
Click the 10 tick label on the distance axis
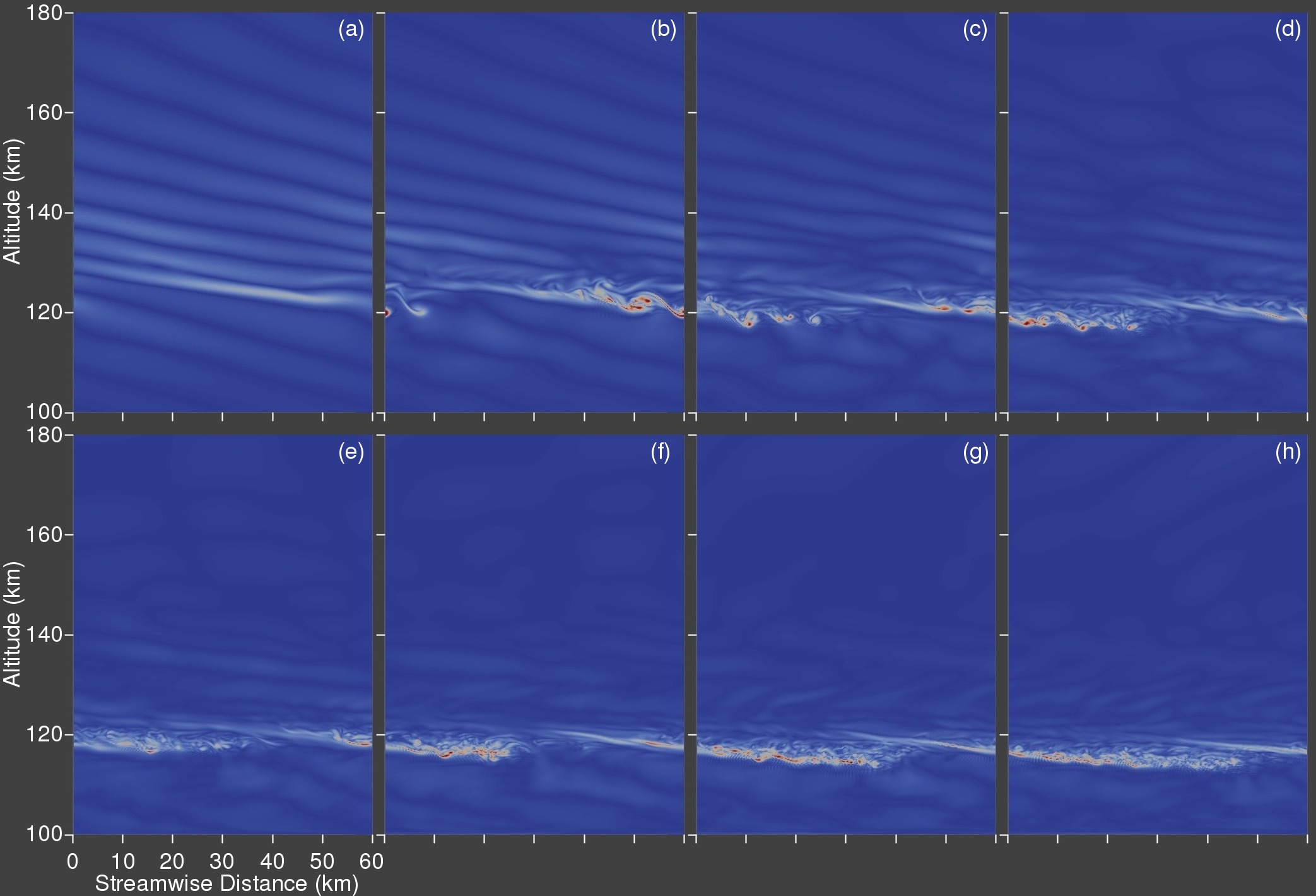(x=123, y=861)
